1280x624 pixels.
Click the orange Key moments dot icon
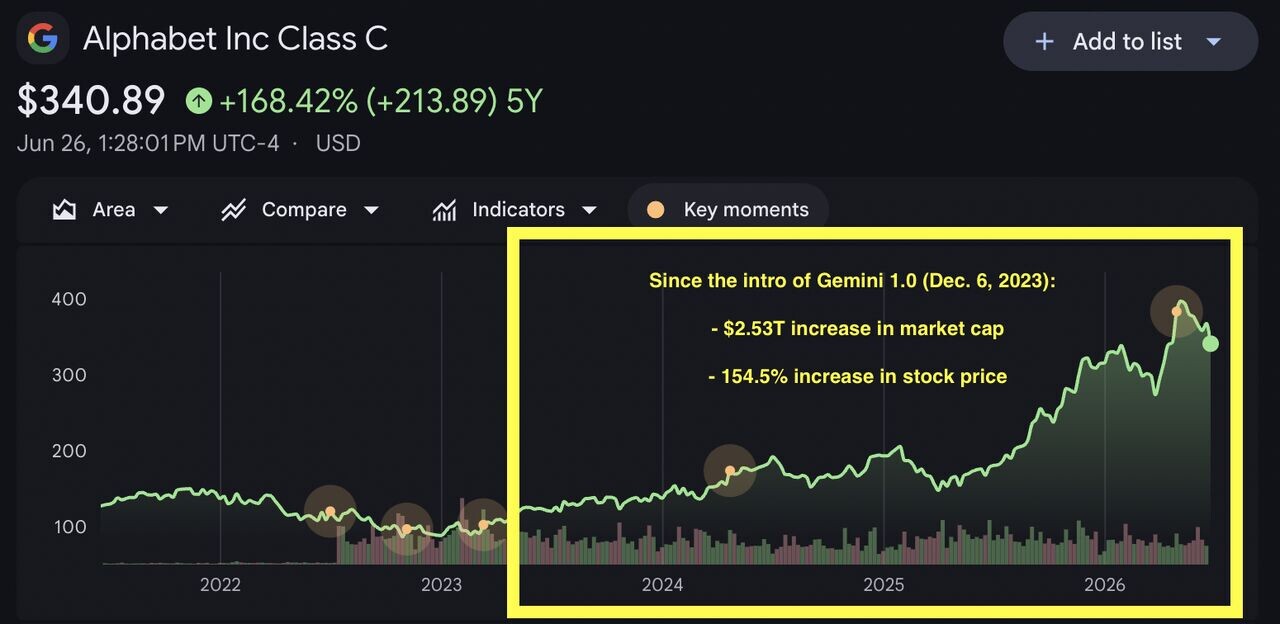655,210
